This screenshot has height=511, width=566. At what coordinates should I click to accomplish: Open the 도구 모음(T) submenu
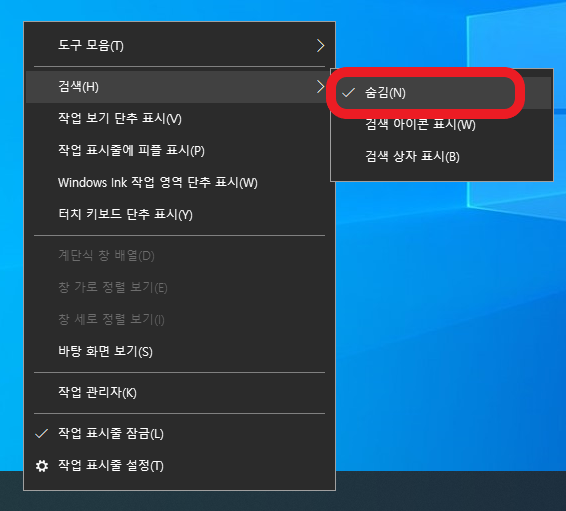coord(179,45)
